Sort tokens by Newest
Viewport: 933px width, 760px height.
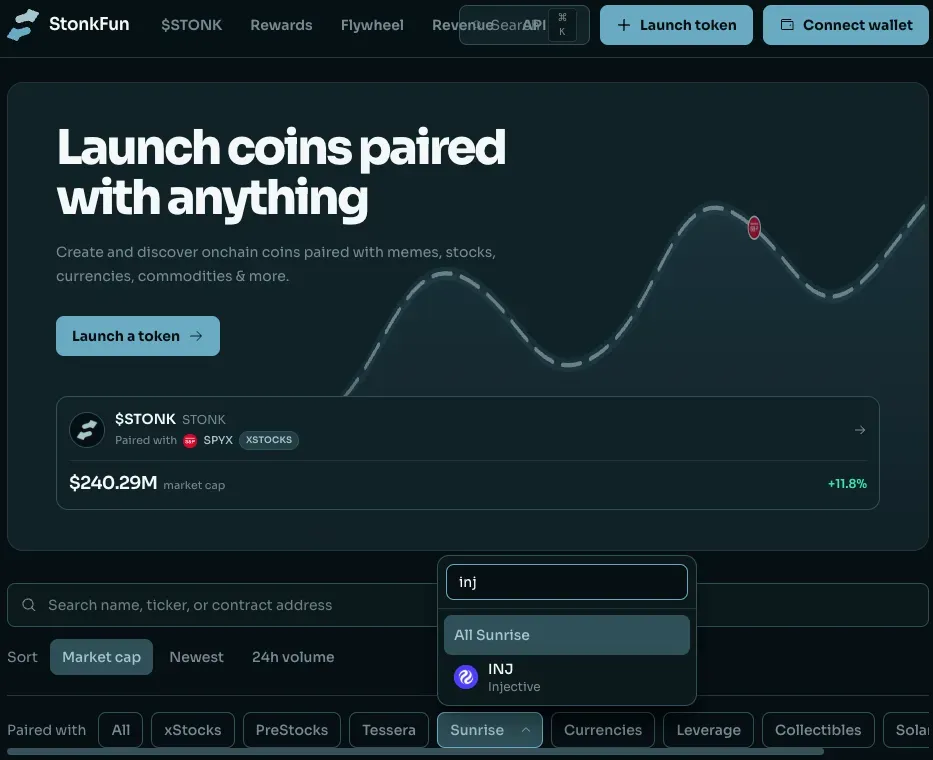pyautogui.click(x=196, y=657)
